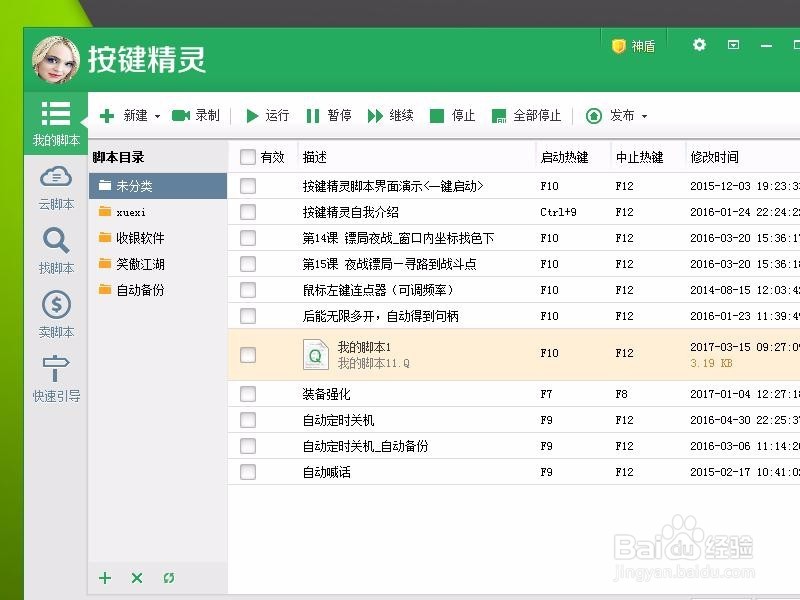Click the F8 stop hotkey cell
This screenshot has width=800, height=600.
(621, 394)
